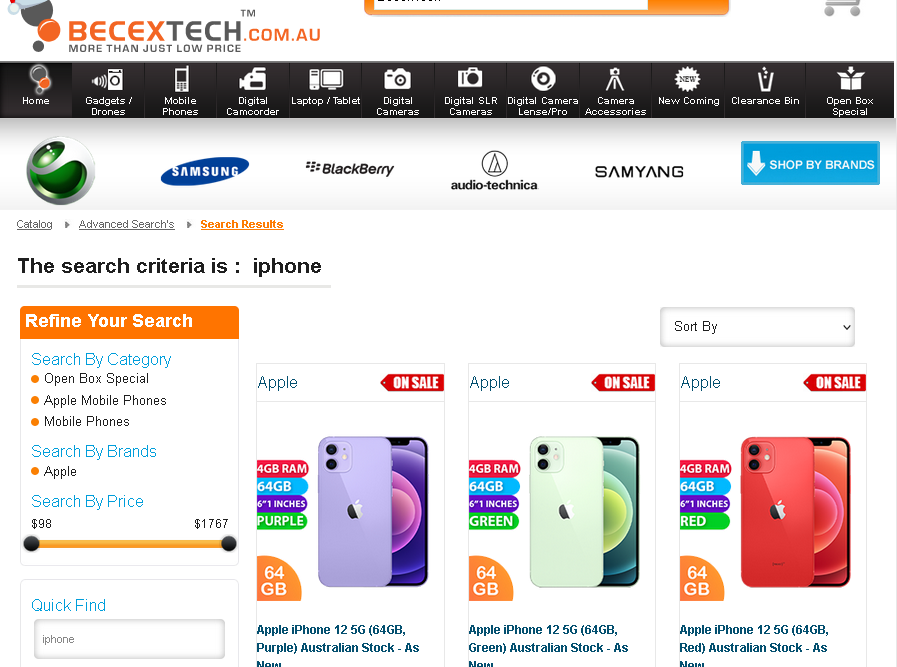The height and width of the screenshot is (667, 897).
Task: Click the BlackBerry brand logo
Action: (x=350, y=168)
